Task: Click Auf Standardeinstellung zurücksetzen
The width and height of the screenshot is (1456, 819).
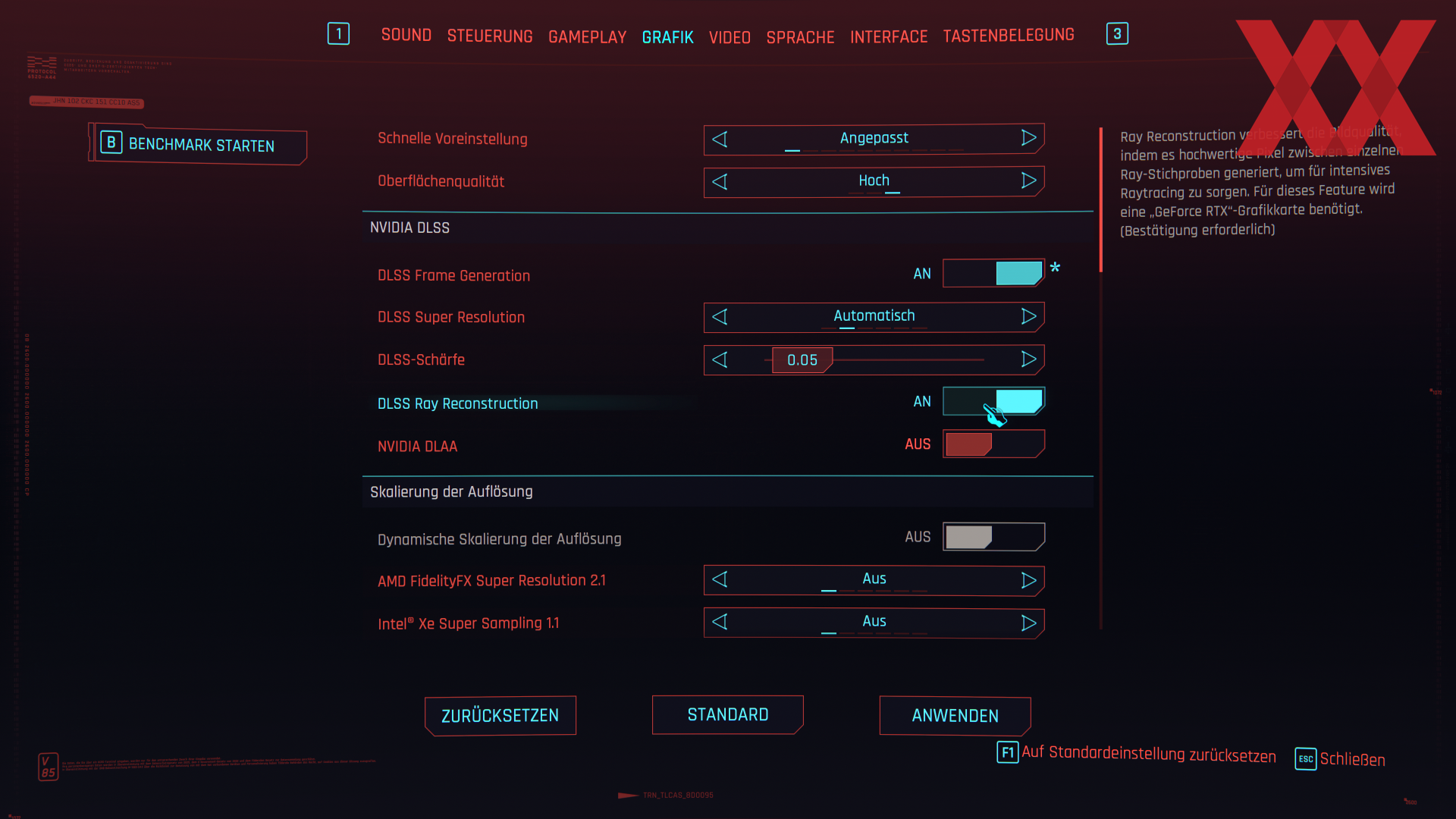Action: (1148, 754)
